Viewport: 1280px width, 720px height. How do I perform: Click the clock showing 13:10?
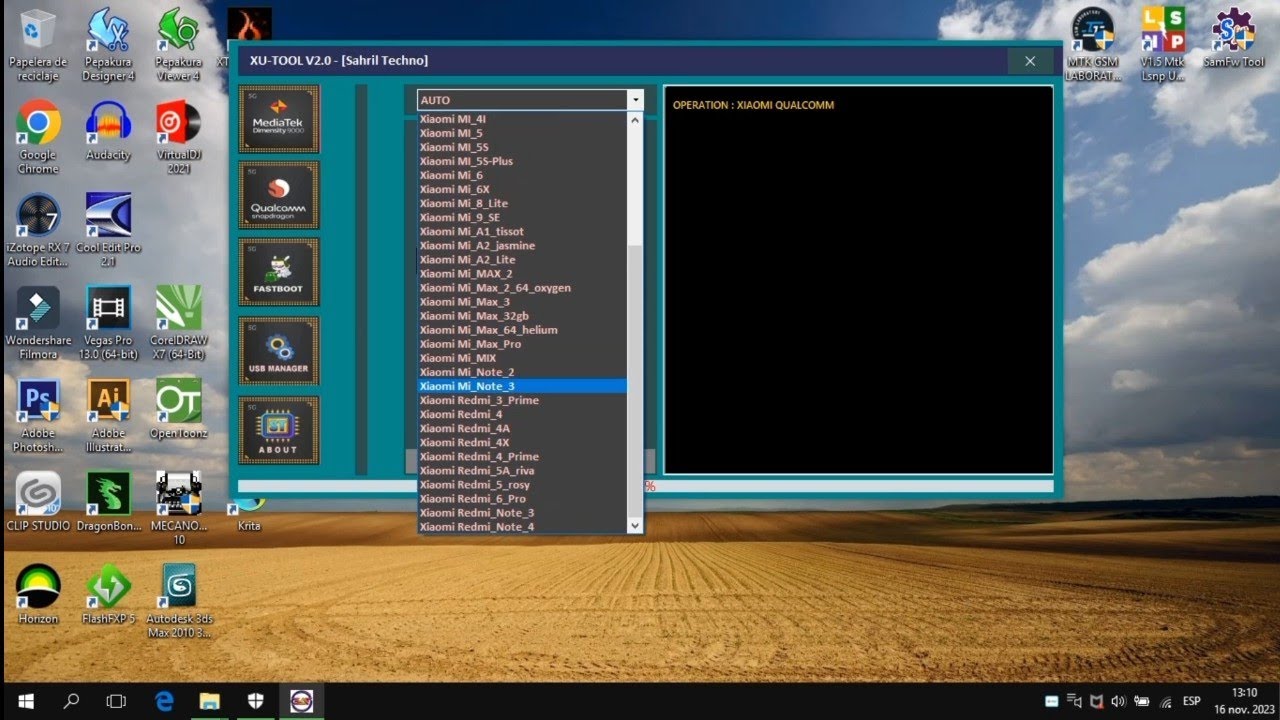point(1243,692)
